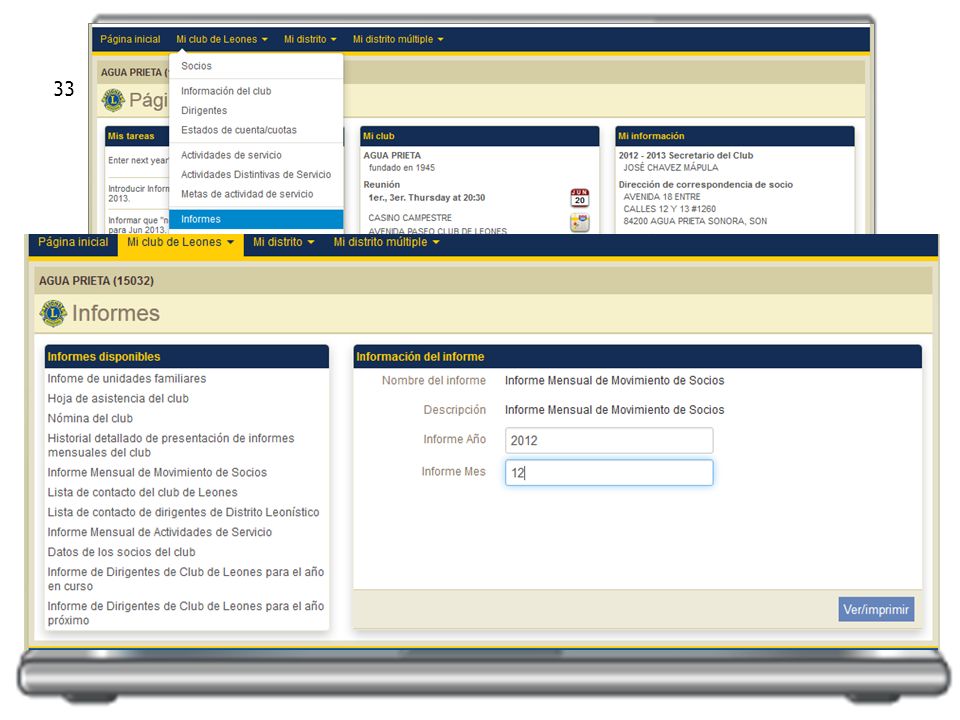Open Metas de actividad de servicio entry
Viewport: 960px width, 720px height.
click(256, 194)
